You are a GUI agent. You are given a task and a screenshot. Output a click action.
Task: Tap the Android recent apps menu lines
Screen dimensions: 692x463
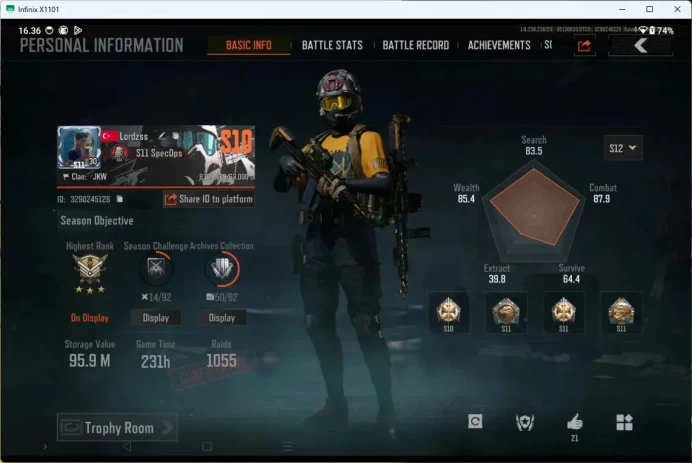point(288,447)
